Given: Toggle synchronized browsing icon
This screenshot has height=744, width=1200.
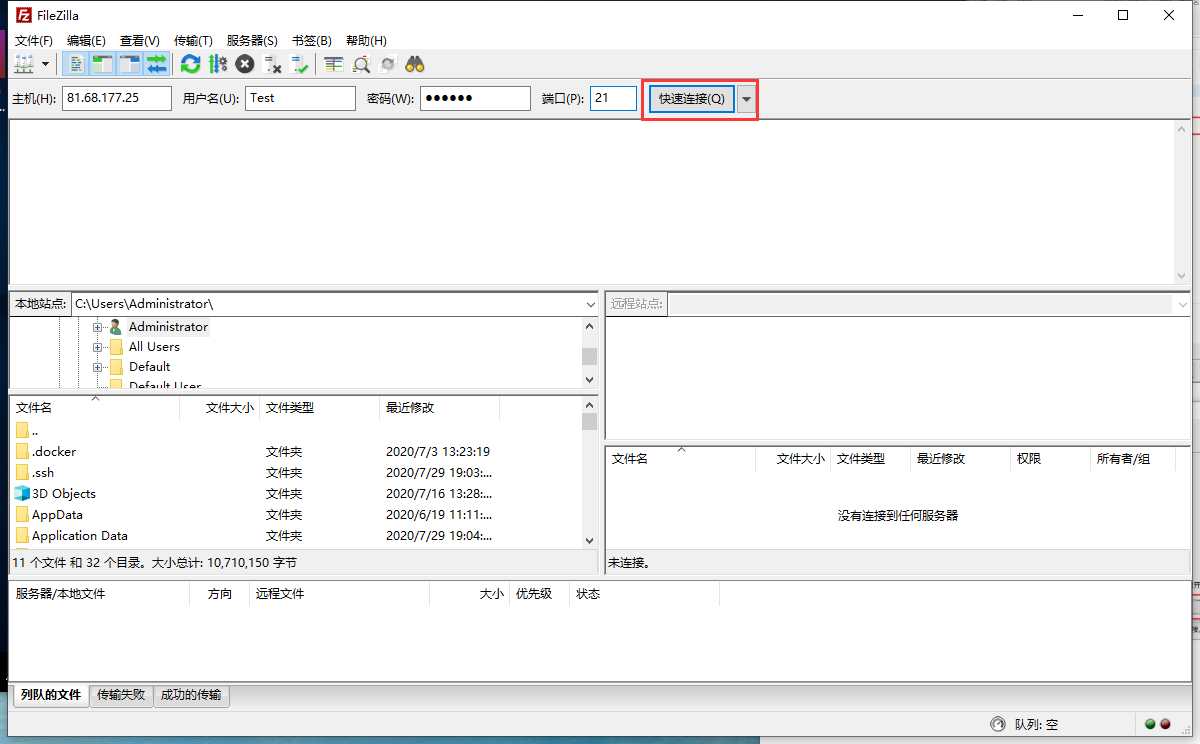Looking at the screenshot, I should [x=388, y=64].
